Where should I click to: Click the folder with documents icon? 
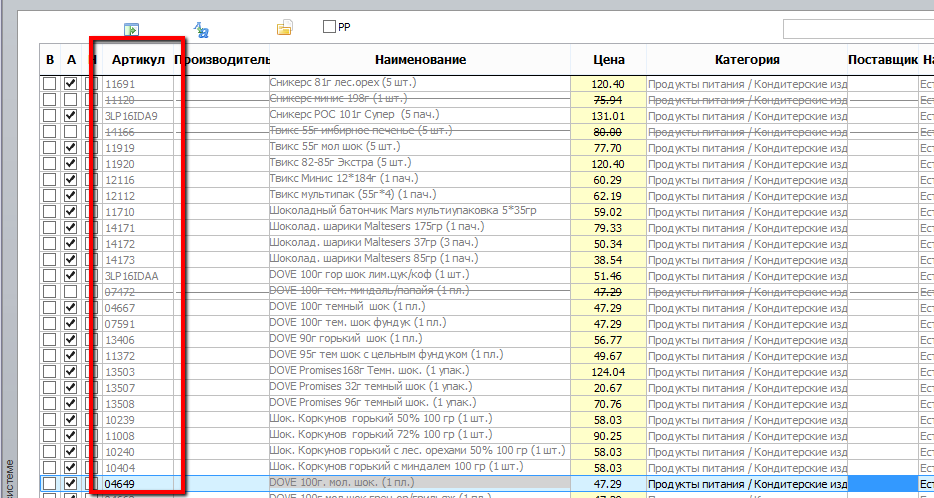point(285,27)
